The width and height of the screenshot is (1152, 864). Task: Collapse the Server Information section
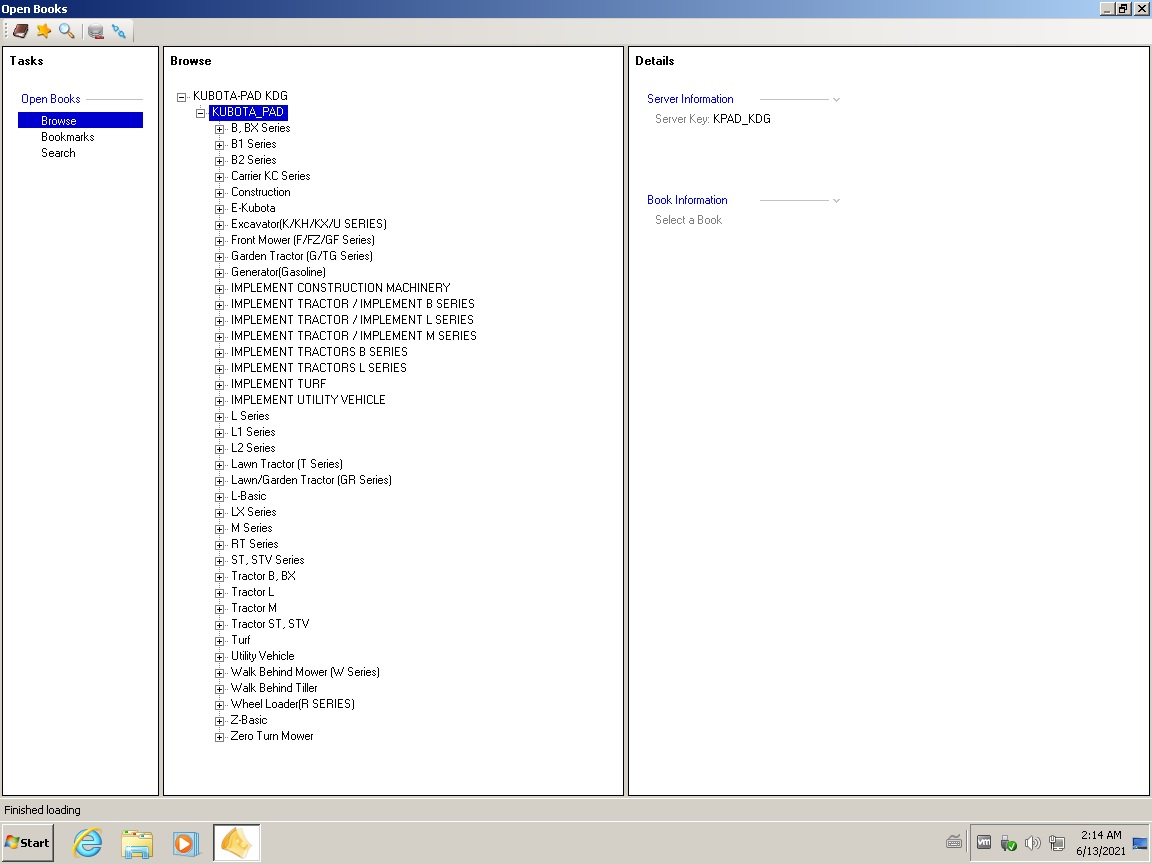click(836, 99)
